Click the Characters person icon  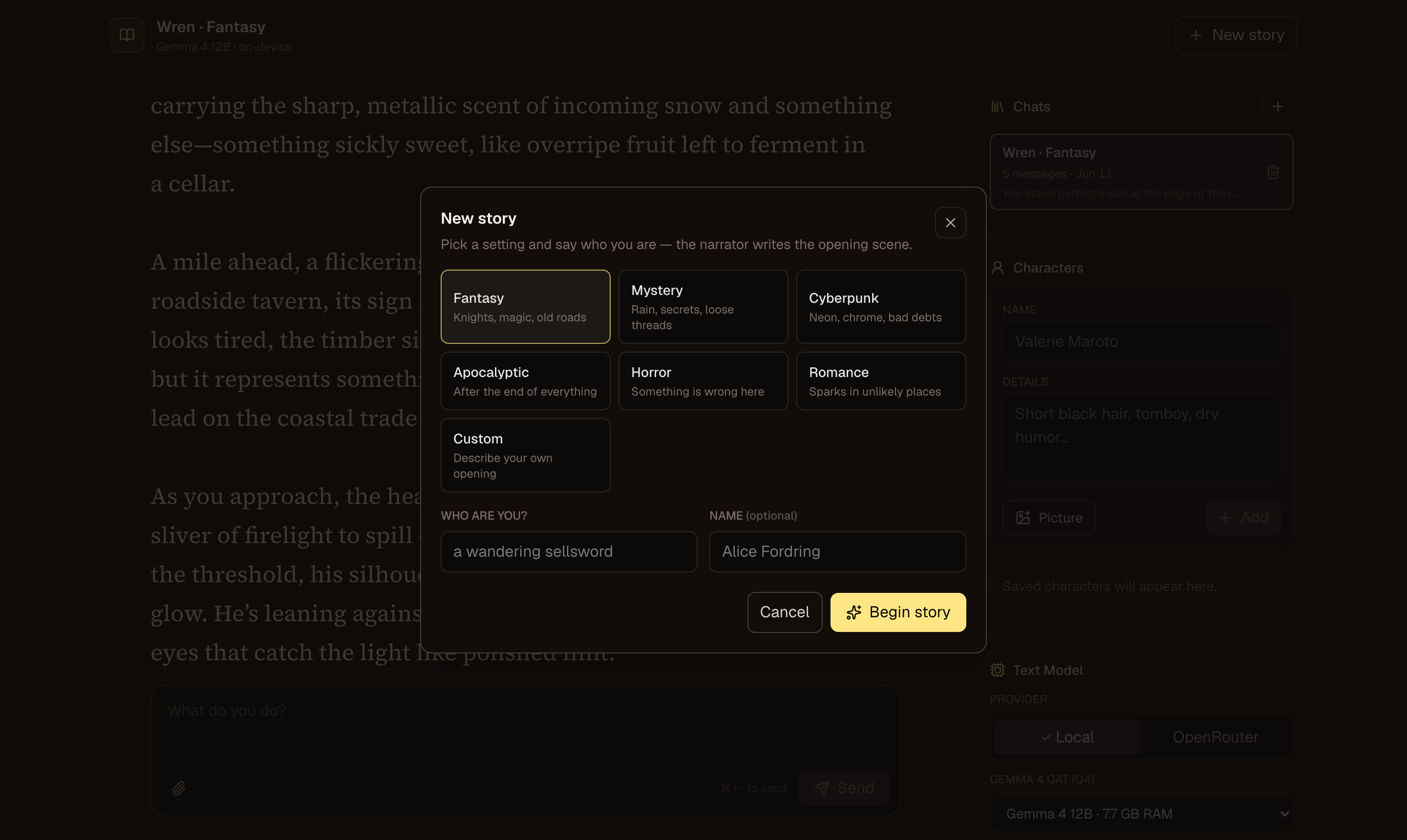(997, 268)
